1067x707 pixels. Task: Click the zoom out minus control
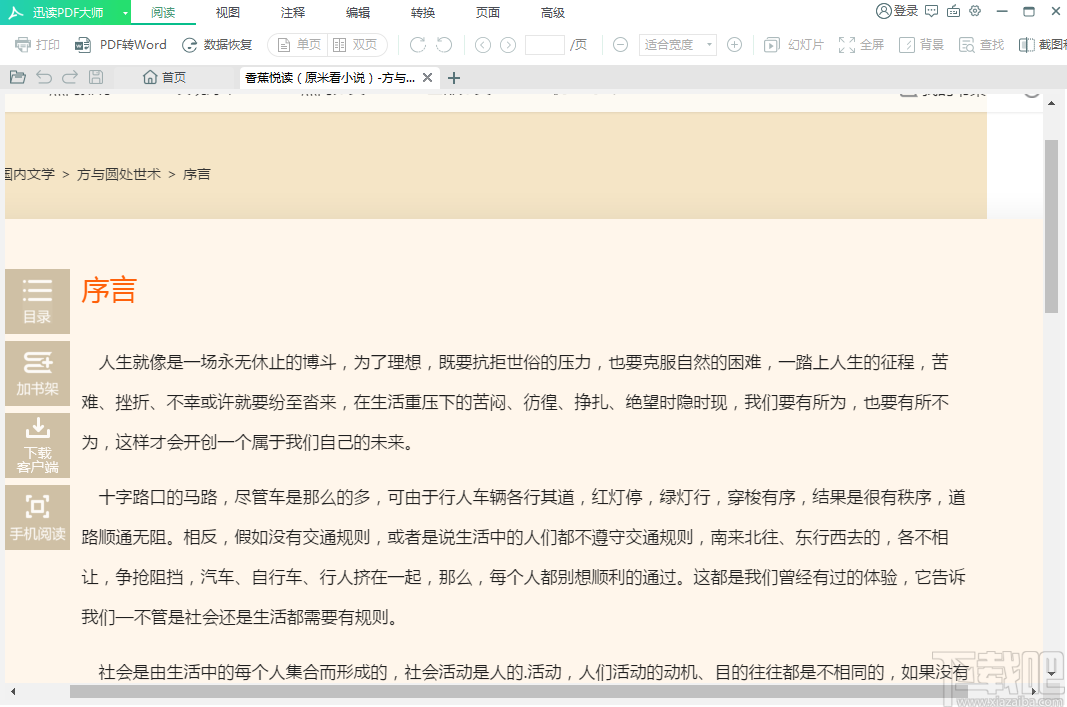coord(620,44)
